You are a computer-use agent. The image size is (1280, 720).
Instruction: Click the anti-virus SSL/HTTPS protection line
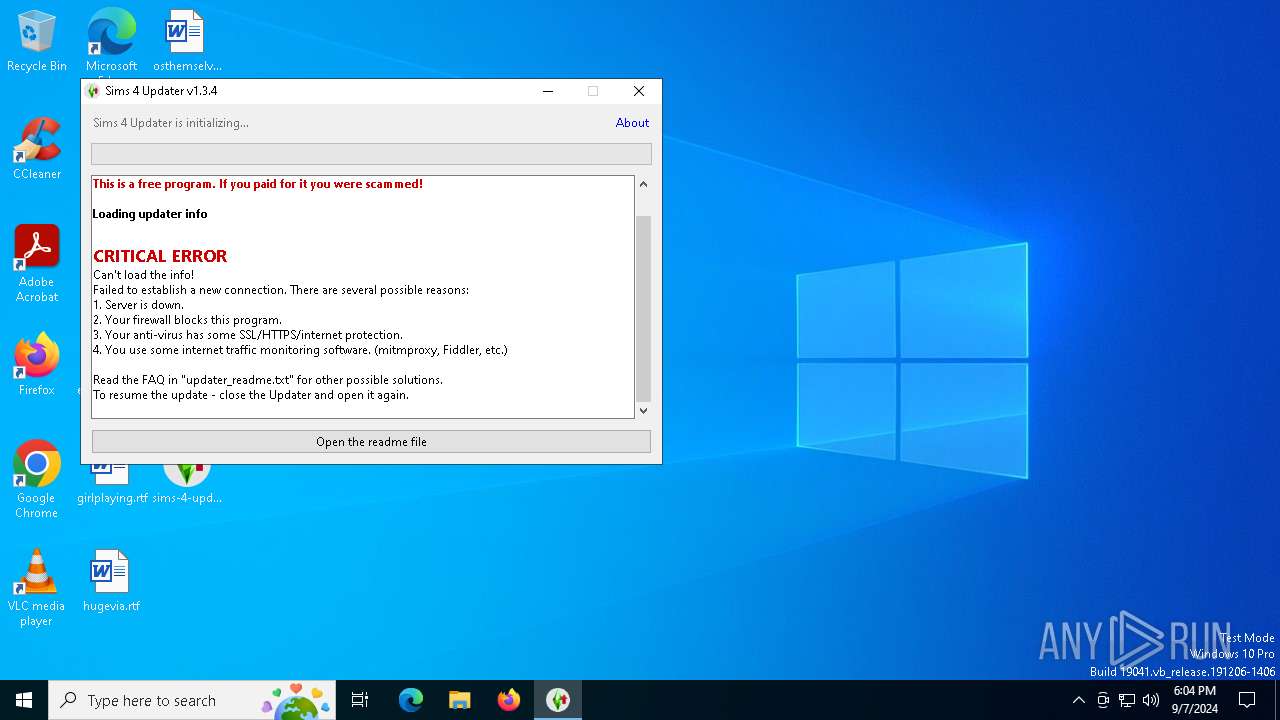pyautogui.click(x=248, y=335)
